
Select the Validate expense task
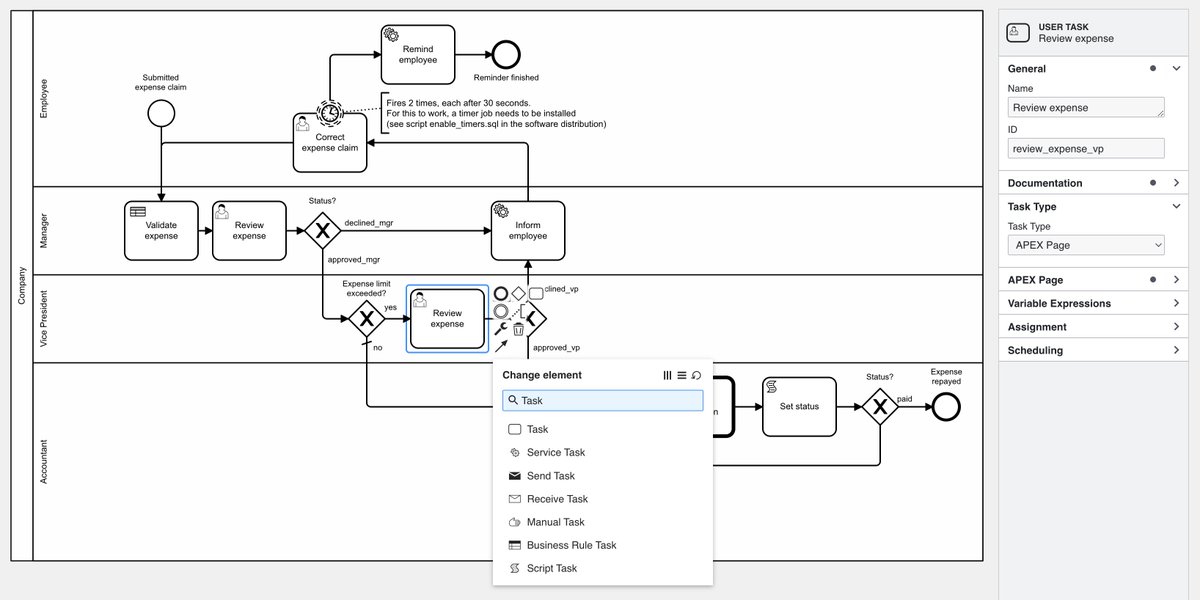(161, 231)
